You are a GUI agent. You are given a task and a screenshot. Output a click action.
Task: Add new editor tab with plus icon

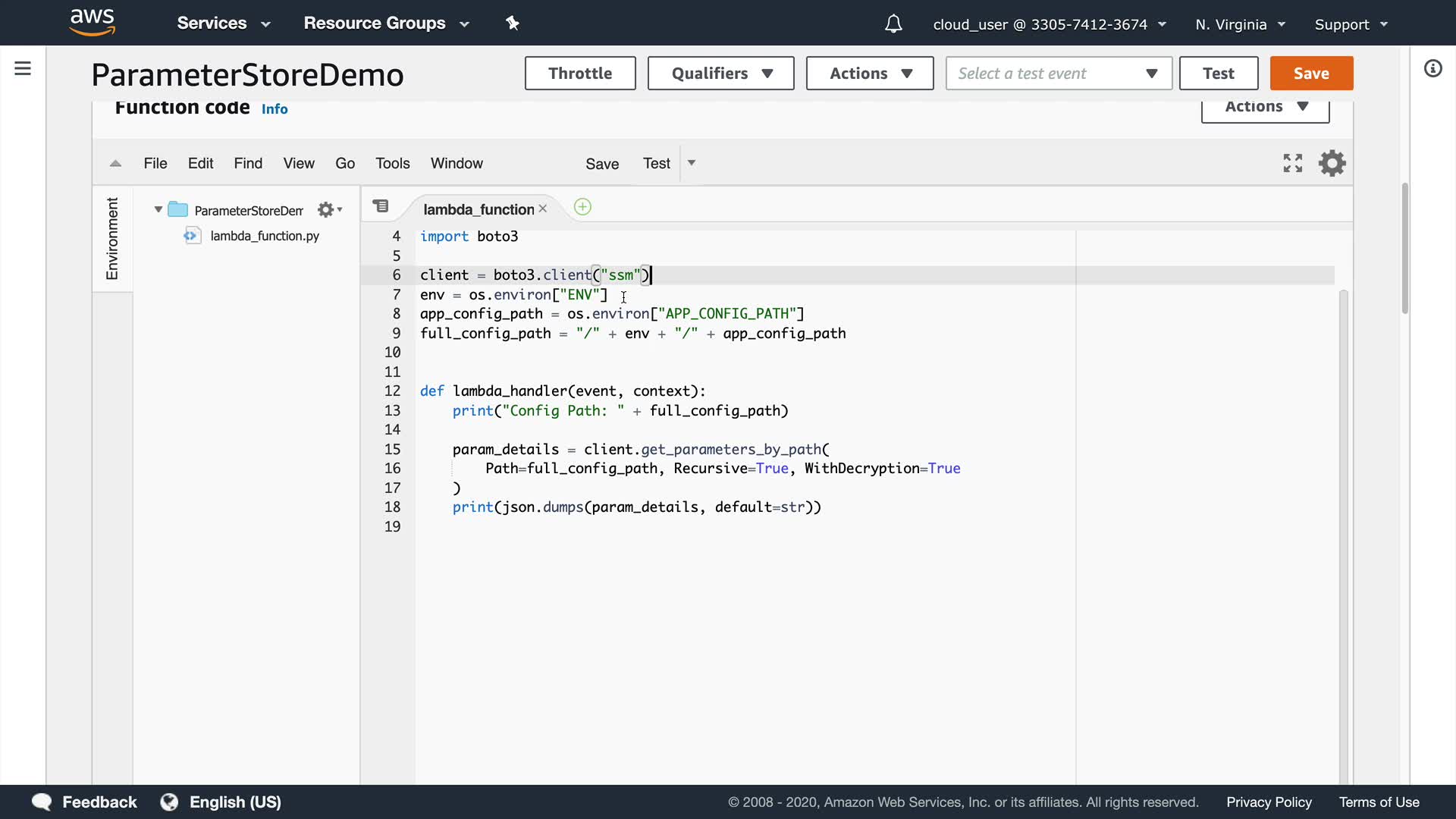pyautogui.click(x=582, y=207)
